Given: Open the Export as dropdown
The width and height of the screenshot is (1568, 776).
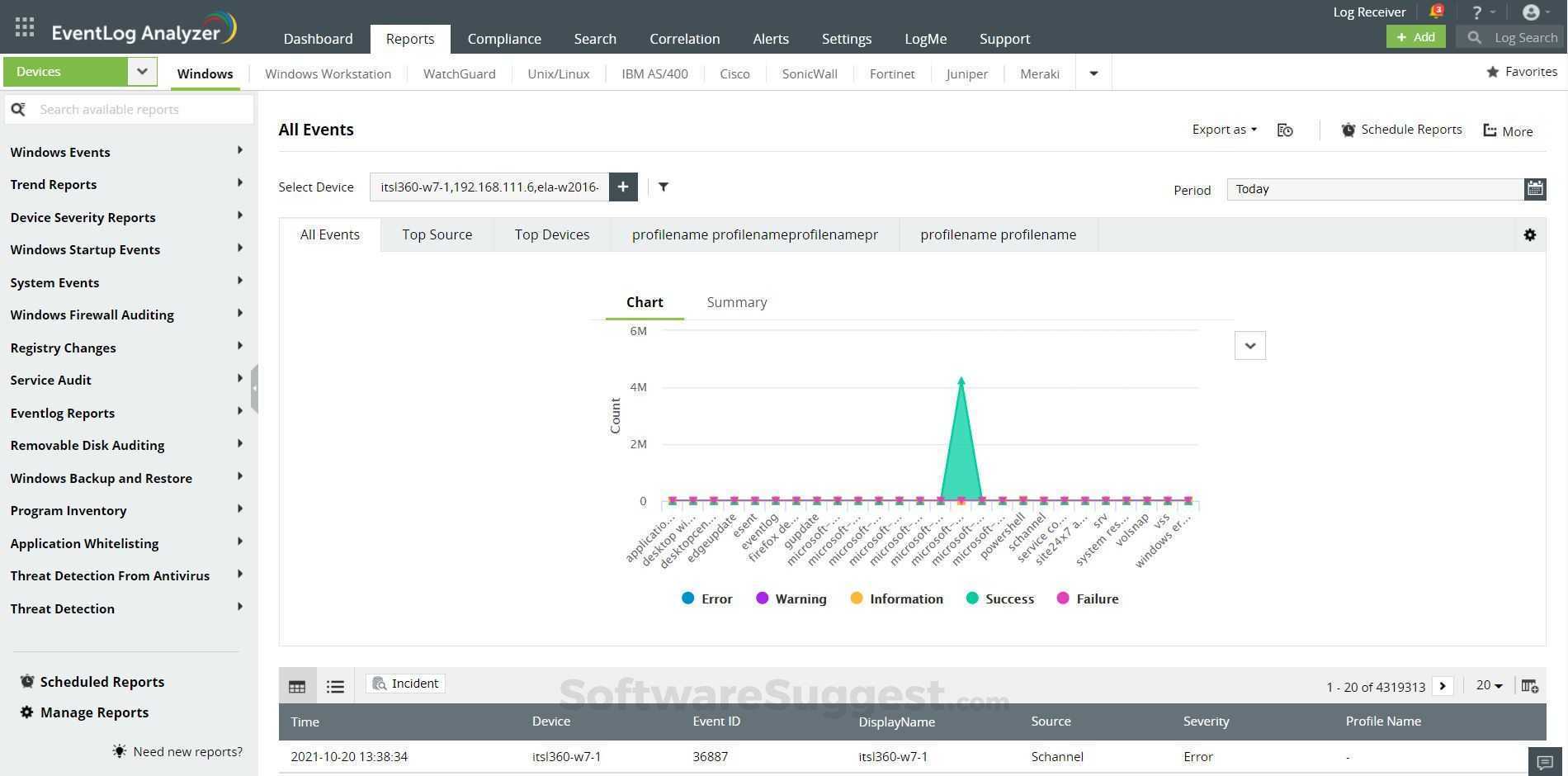Looking at the screenshot, I should coord(1223,129).
